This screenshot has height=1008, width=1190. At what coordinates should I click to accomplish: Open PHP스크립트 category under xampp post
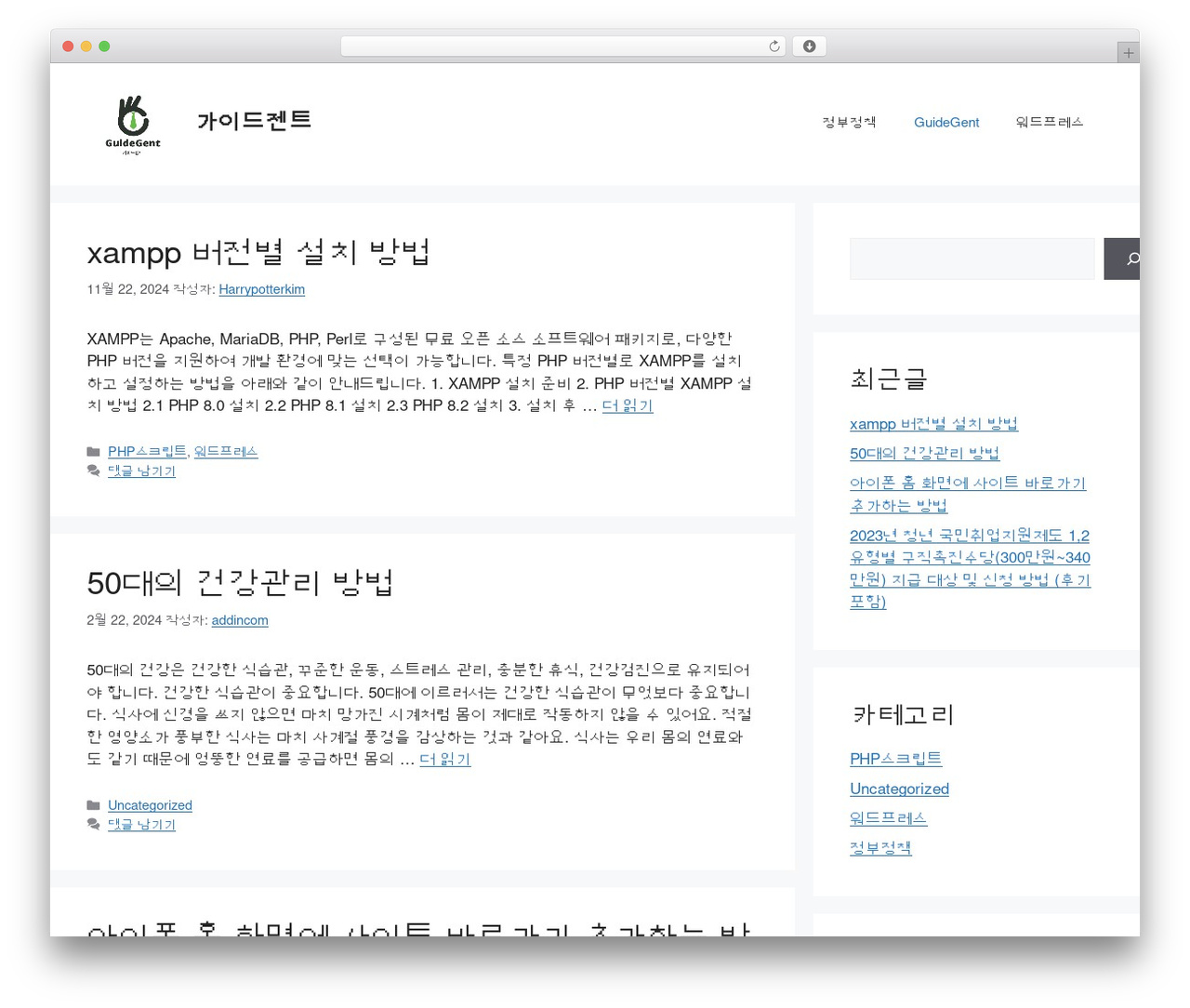click(x=147, y=452)
